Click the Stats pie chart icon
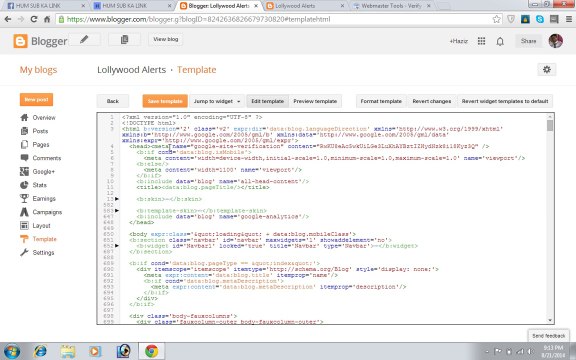This screenshot has width=576, height=360. [x=24, y=185]
